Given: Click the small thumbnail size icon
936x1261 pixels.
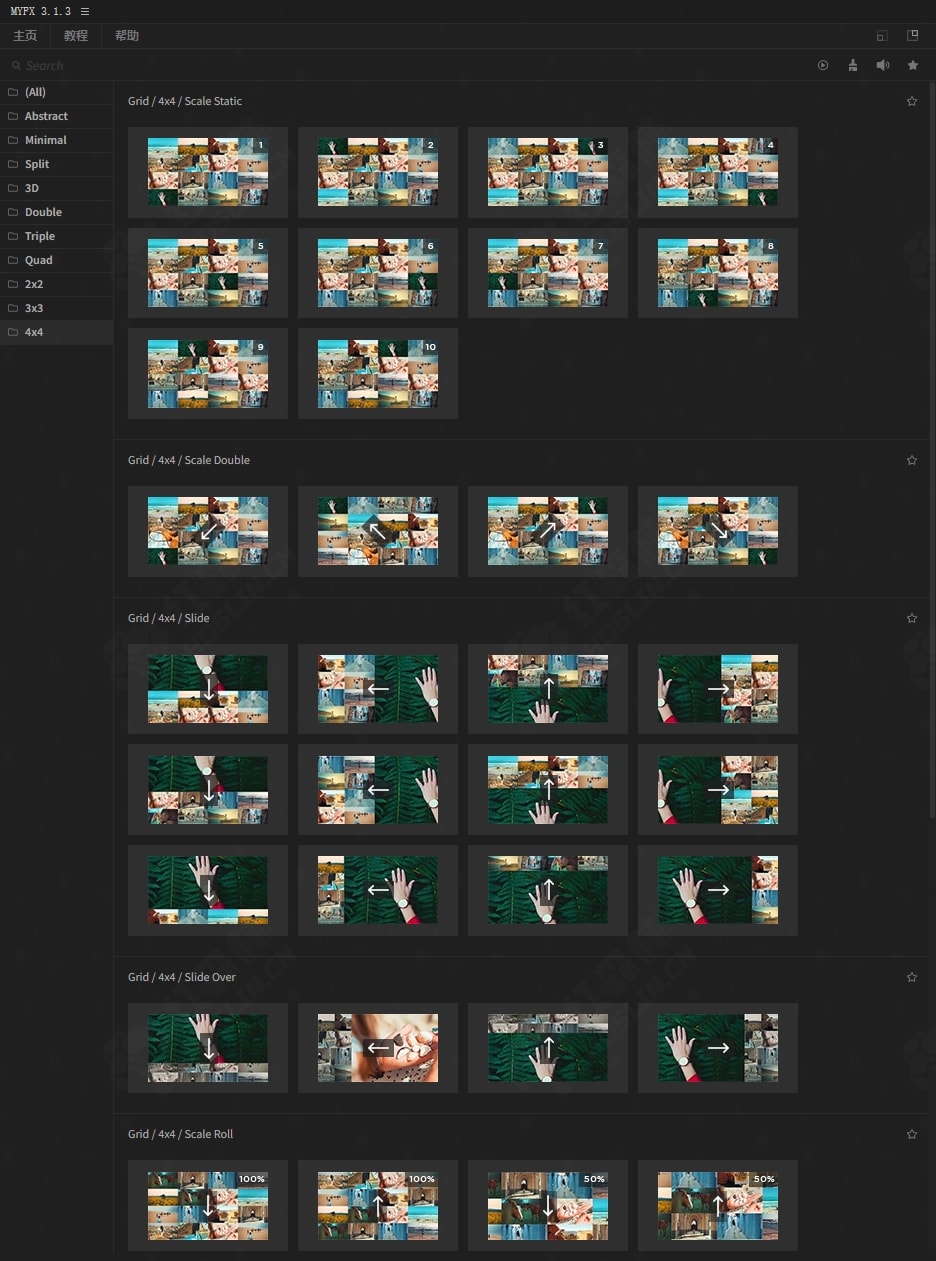Looking at the screenshot, I should 882,36.
